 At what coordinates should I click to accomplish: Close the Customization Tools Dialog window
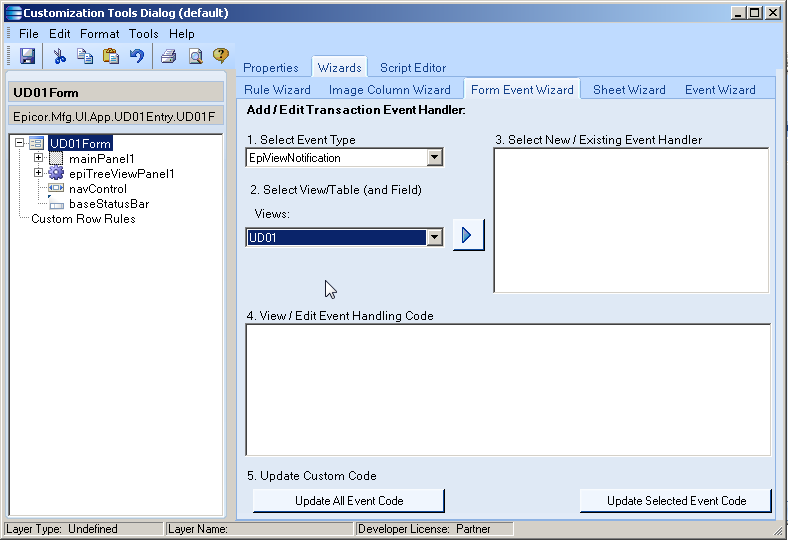pyautogui.click(x=772, y=13)
